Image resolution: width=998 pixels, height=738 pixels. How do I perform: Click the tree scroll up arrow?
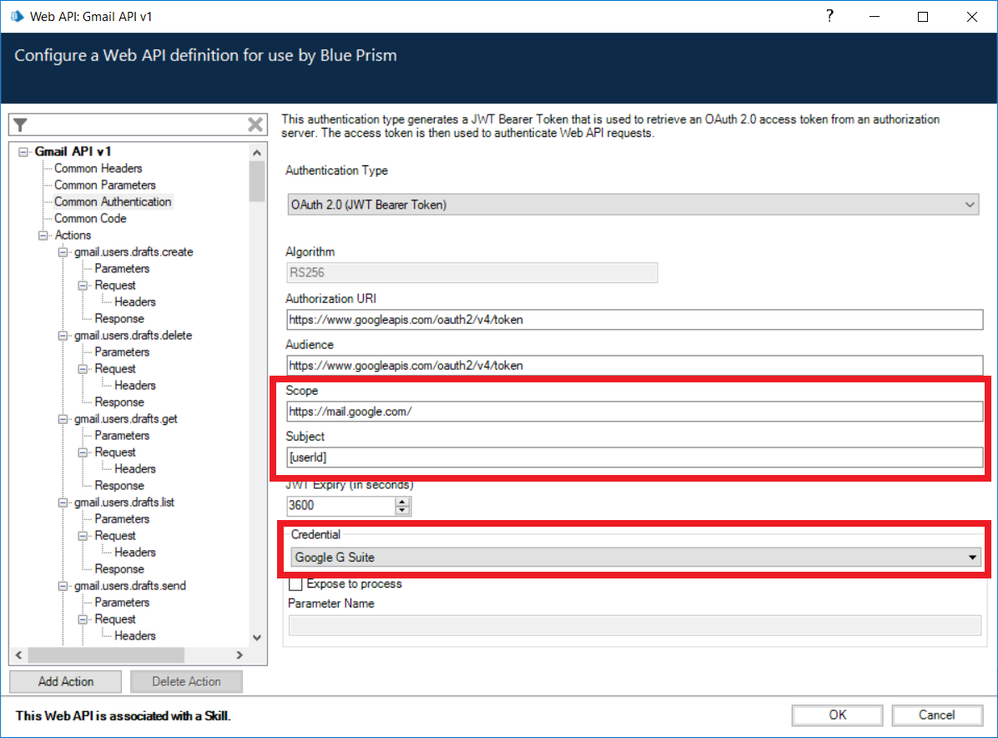pyautogui.click(x=257, y=153)
